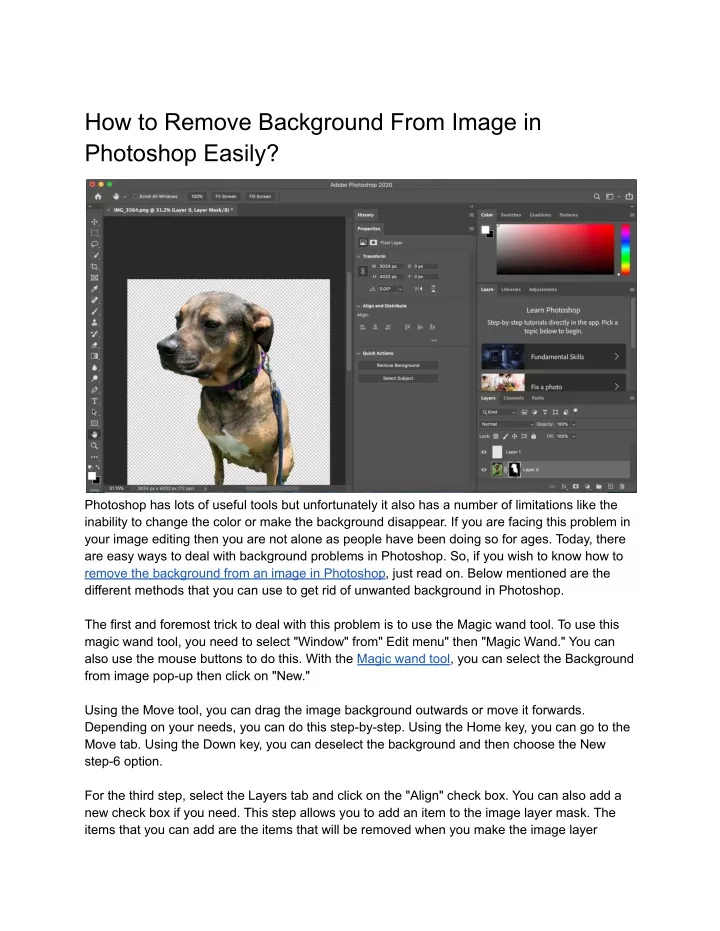Collapse the Transform section
The height and width of the screenshot is (931, 720).
(x=359, y=256)
